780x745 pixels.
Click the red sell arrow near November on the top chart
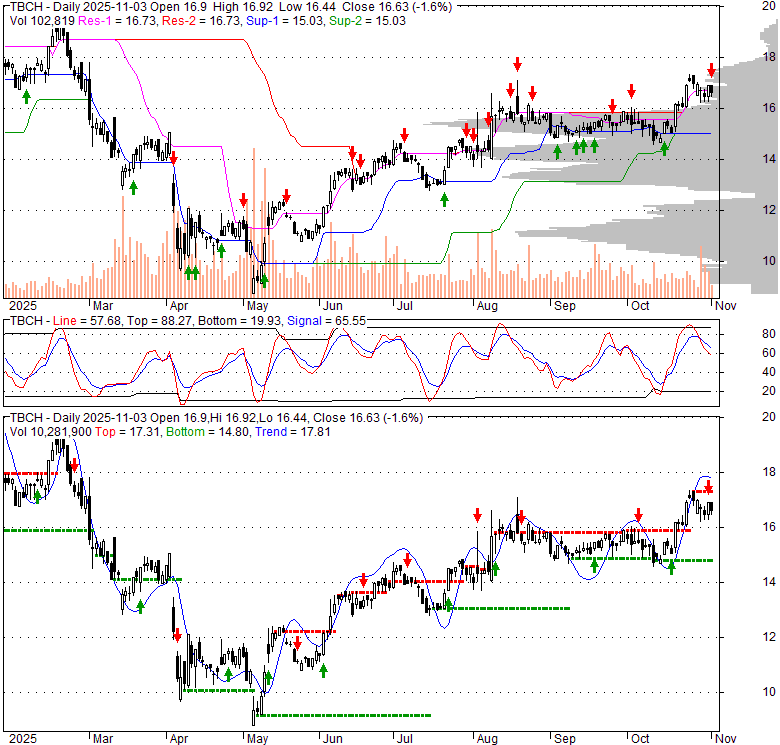pos(711,70)
